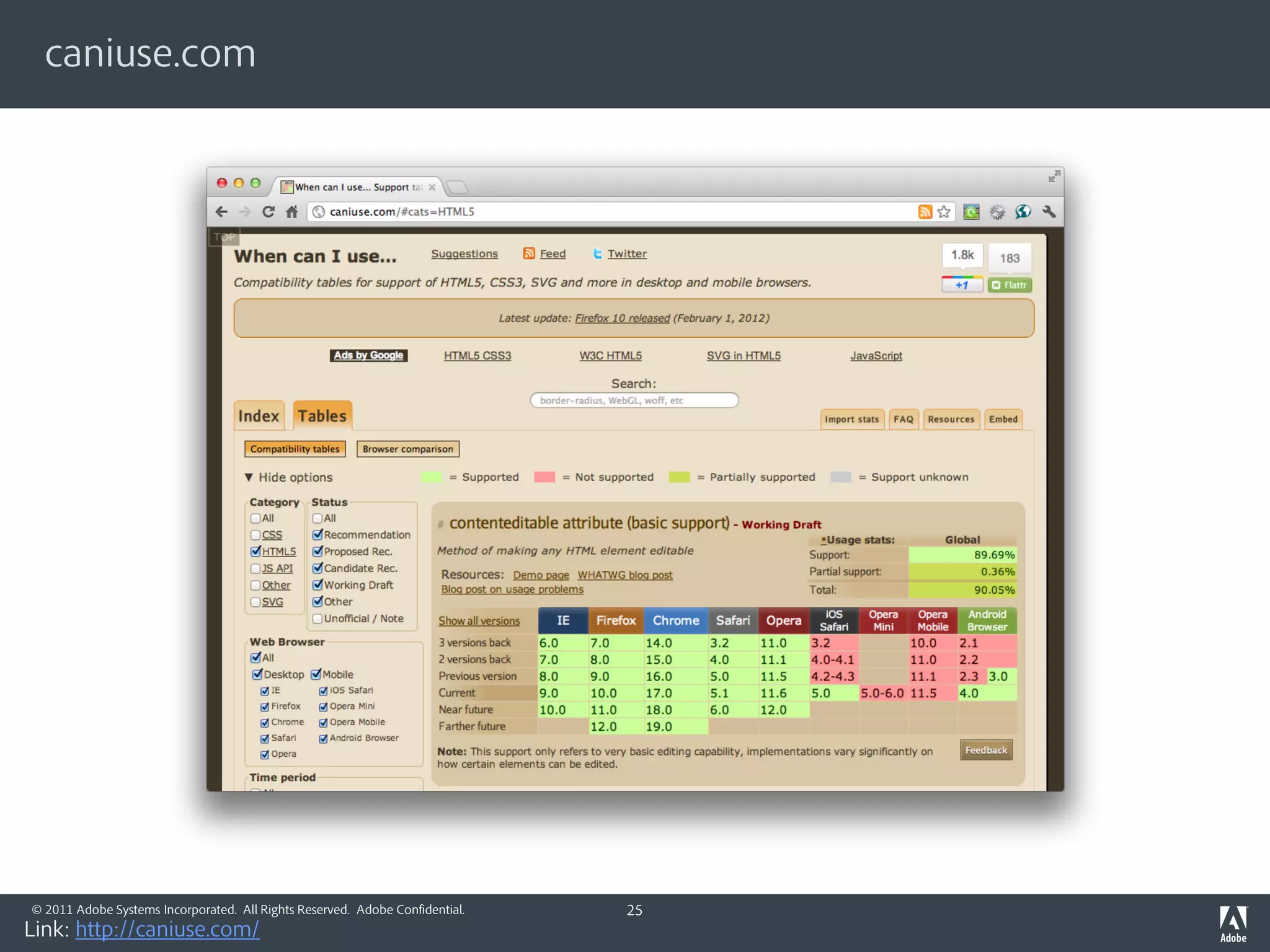Viewport: 1270px width, 952px height.
Task: Click the Chrome column header
Action: (x=676, y=620)
